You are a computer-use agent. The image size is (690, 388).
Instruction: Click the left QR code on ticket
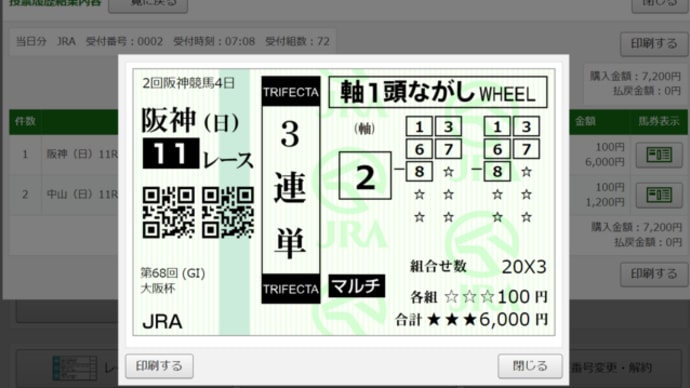point(169,212)
